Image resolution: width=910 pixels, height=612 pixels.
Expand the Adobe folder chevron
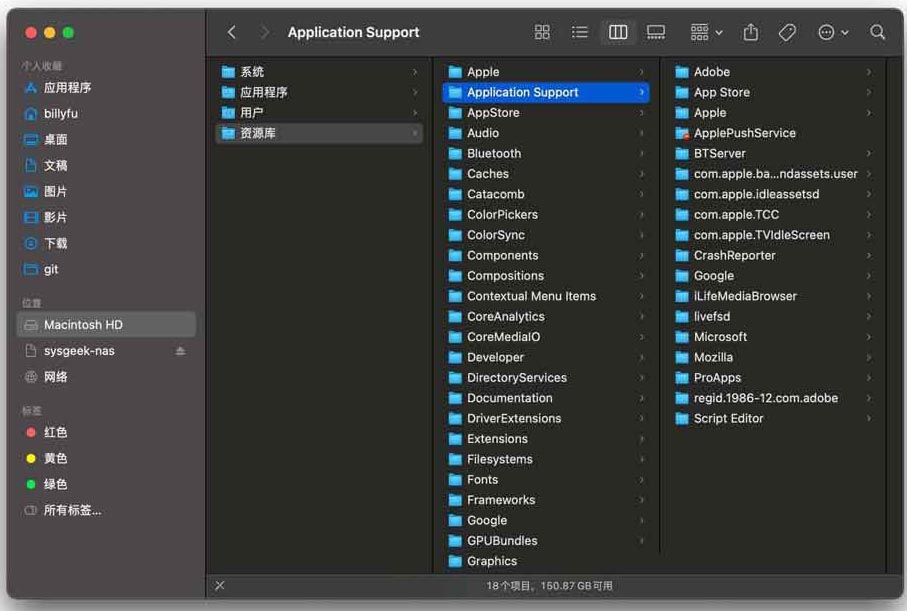(x=869, y=72)
